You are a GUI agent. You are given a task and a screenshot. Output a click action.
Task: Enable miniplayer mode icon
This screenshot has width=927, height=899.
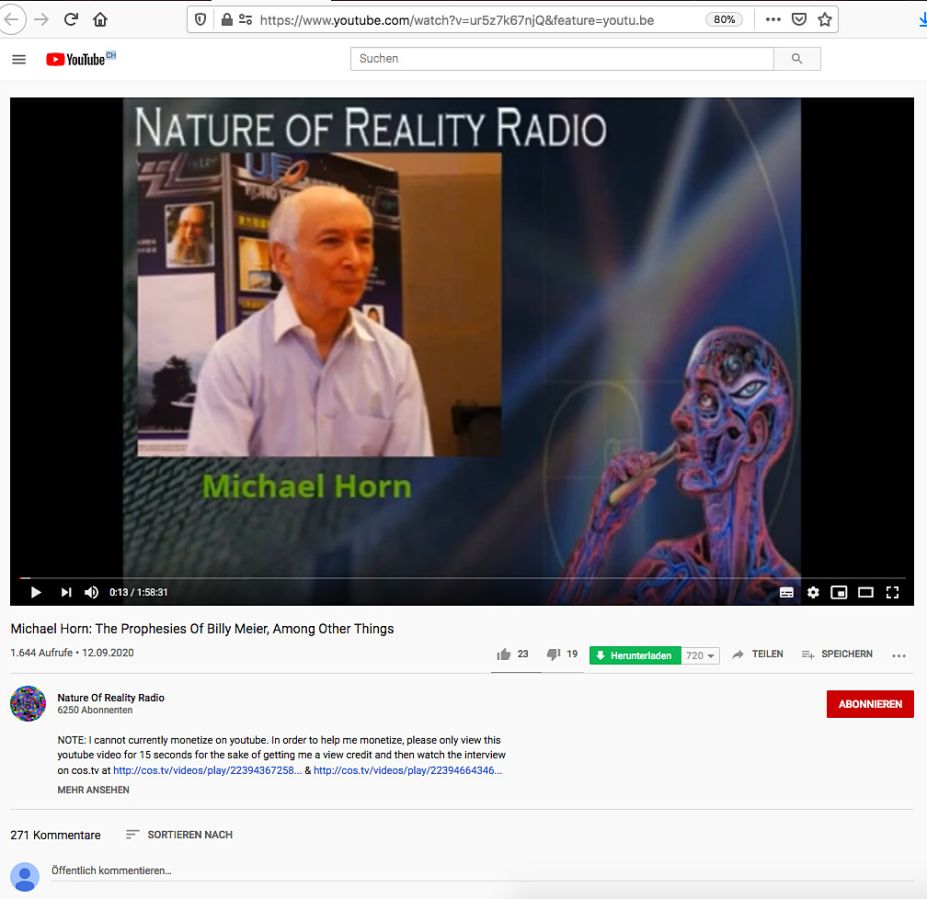pos(839,592)
